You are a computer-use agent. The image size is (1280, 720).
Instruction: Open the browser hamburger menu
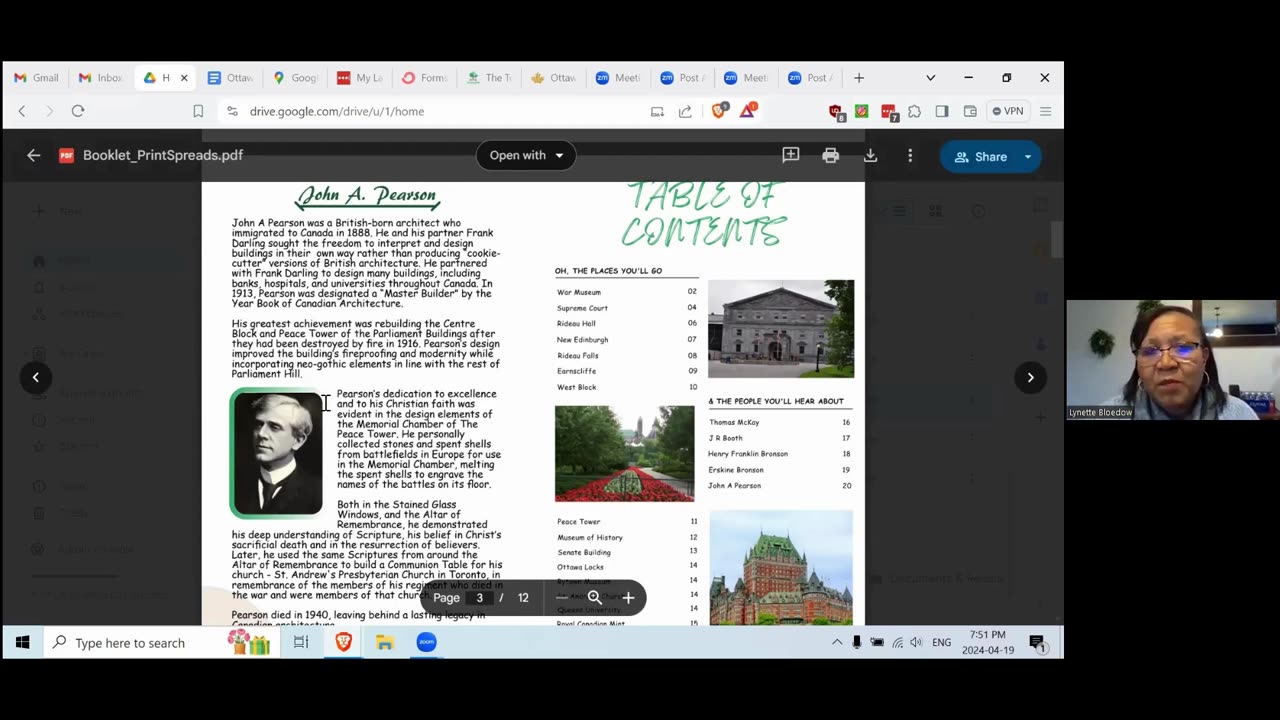coord(1045,111)
